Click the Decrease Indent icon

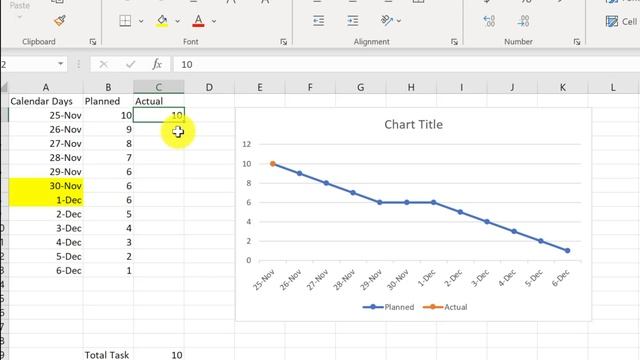click(x=319, y=20)
